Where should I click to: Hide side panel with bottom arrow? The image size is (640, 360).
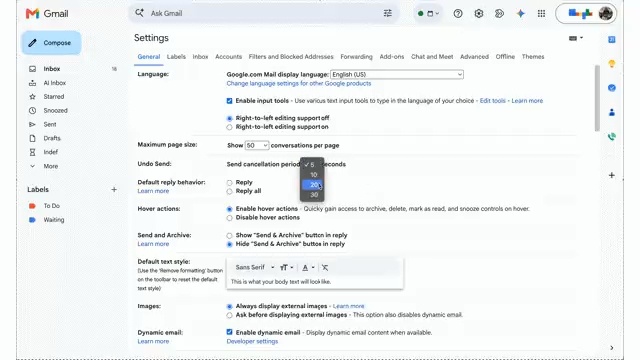(x=611, y=348)
